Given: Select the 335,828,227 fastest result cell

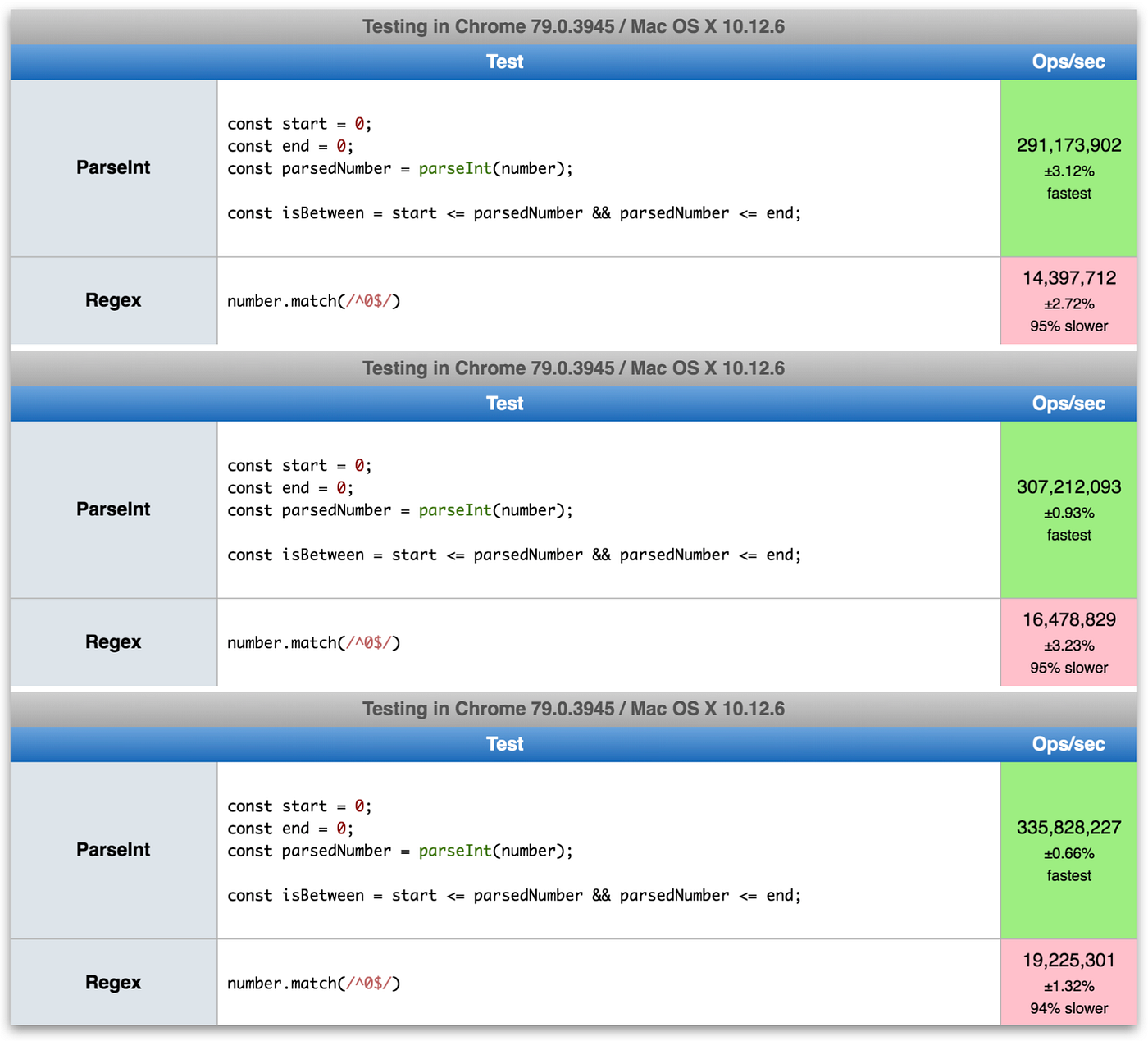Looking at the screenshot, I should [1068, 850].
